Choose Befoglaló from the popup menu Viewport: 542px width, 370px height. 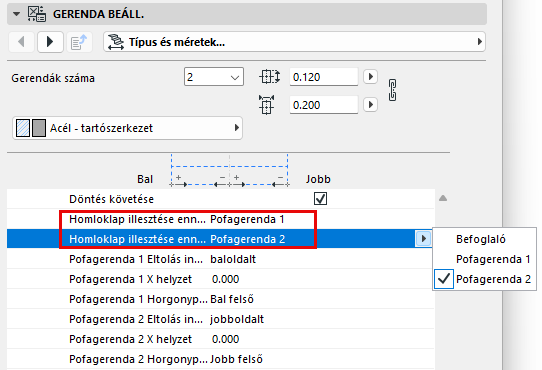(x=484, y=239)
